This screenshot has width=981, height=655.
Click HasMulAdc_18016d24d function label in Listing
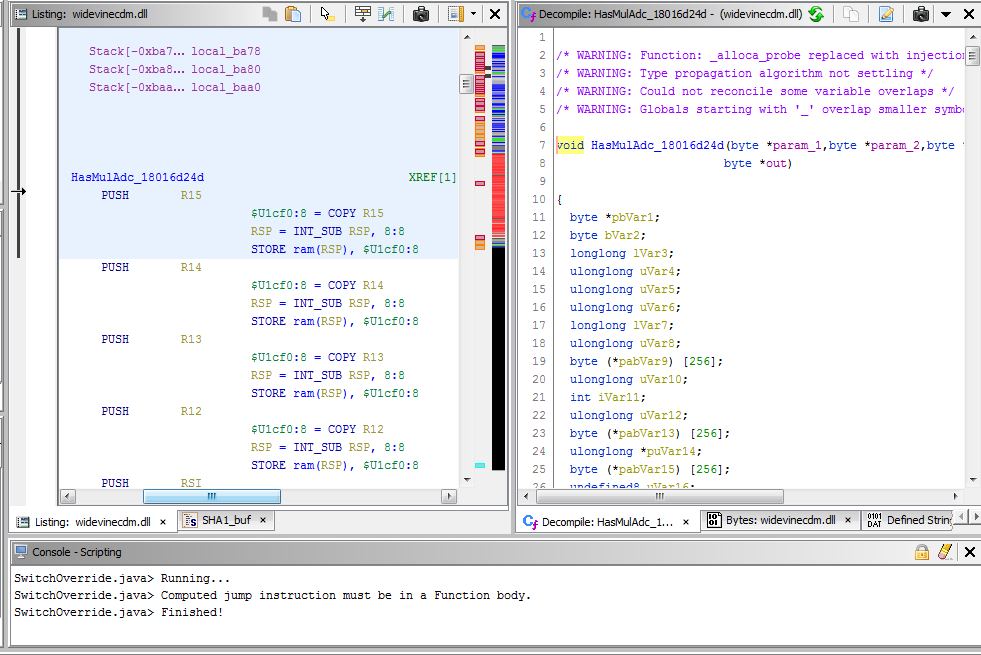138,178
